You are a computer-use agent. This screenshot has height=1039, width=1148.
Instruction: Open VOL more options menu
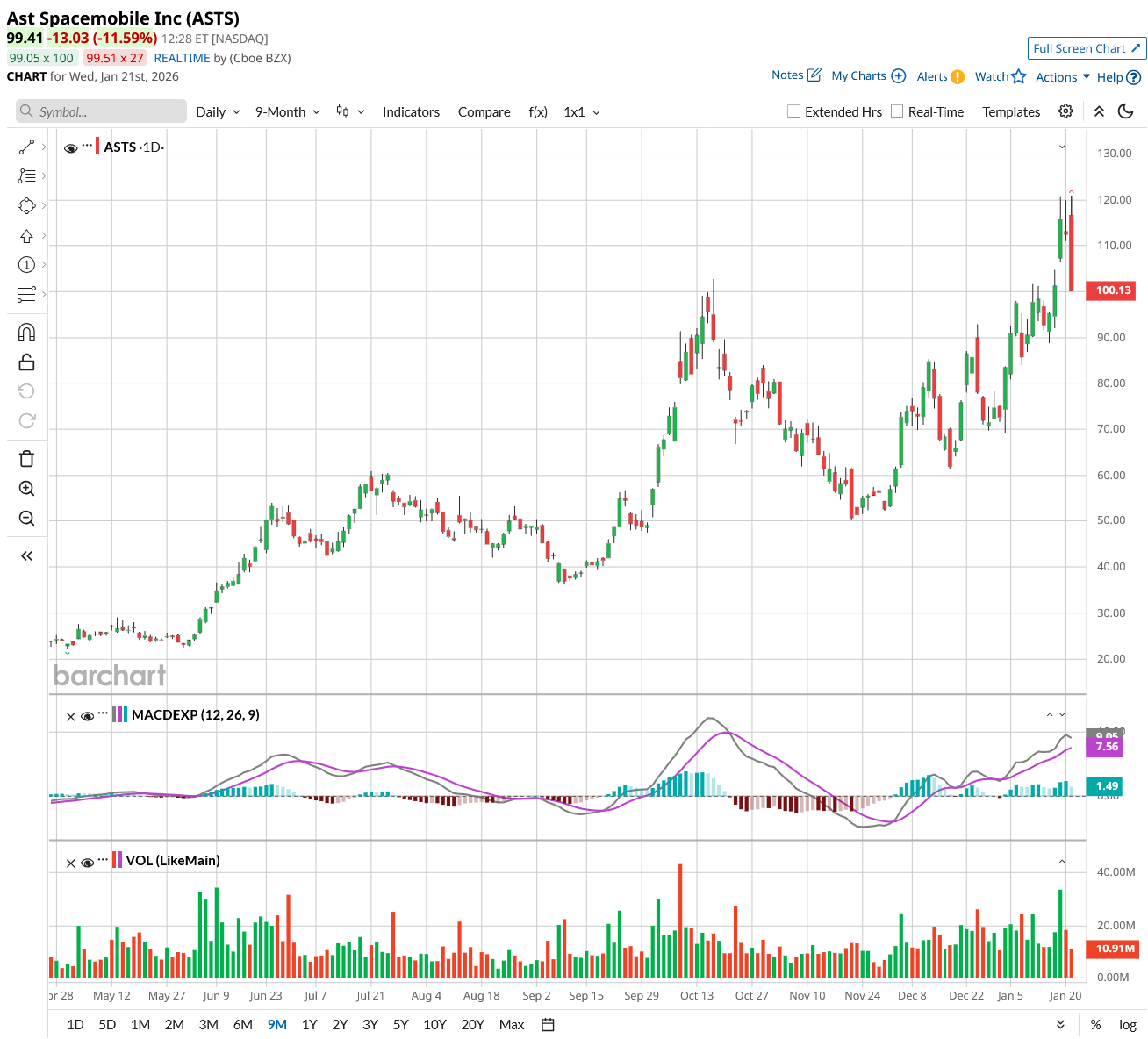(103, 859)
